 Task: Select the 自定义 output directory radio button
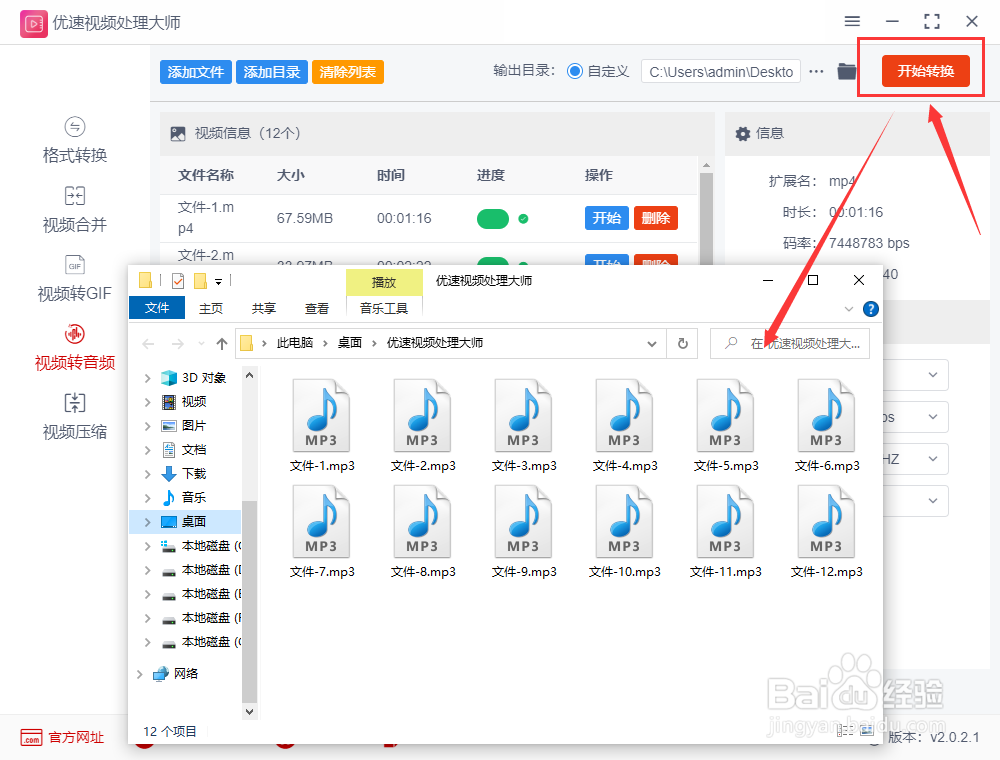click(575, 71)
